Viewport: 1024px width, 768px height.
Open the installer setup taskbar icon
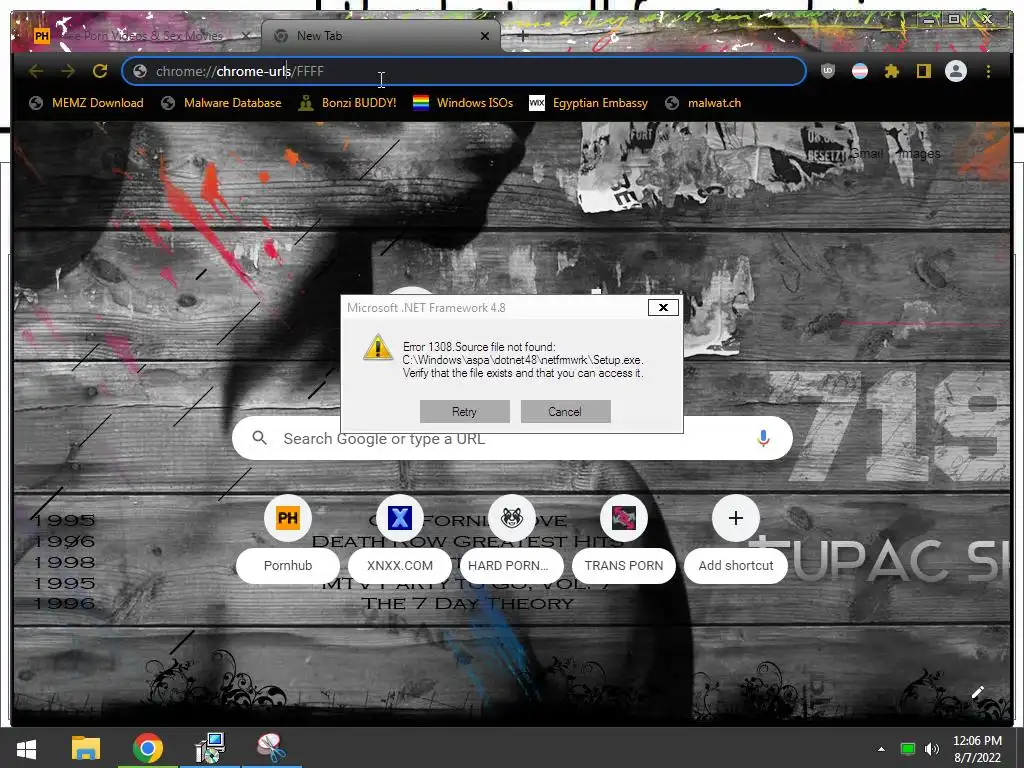210,748
